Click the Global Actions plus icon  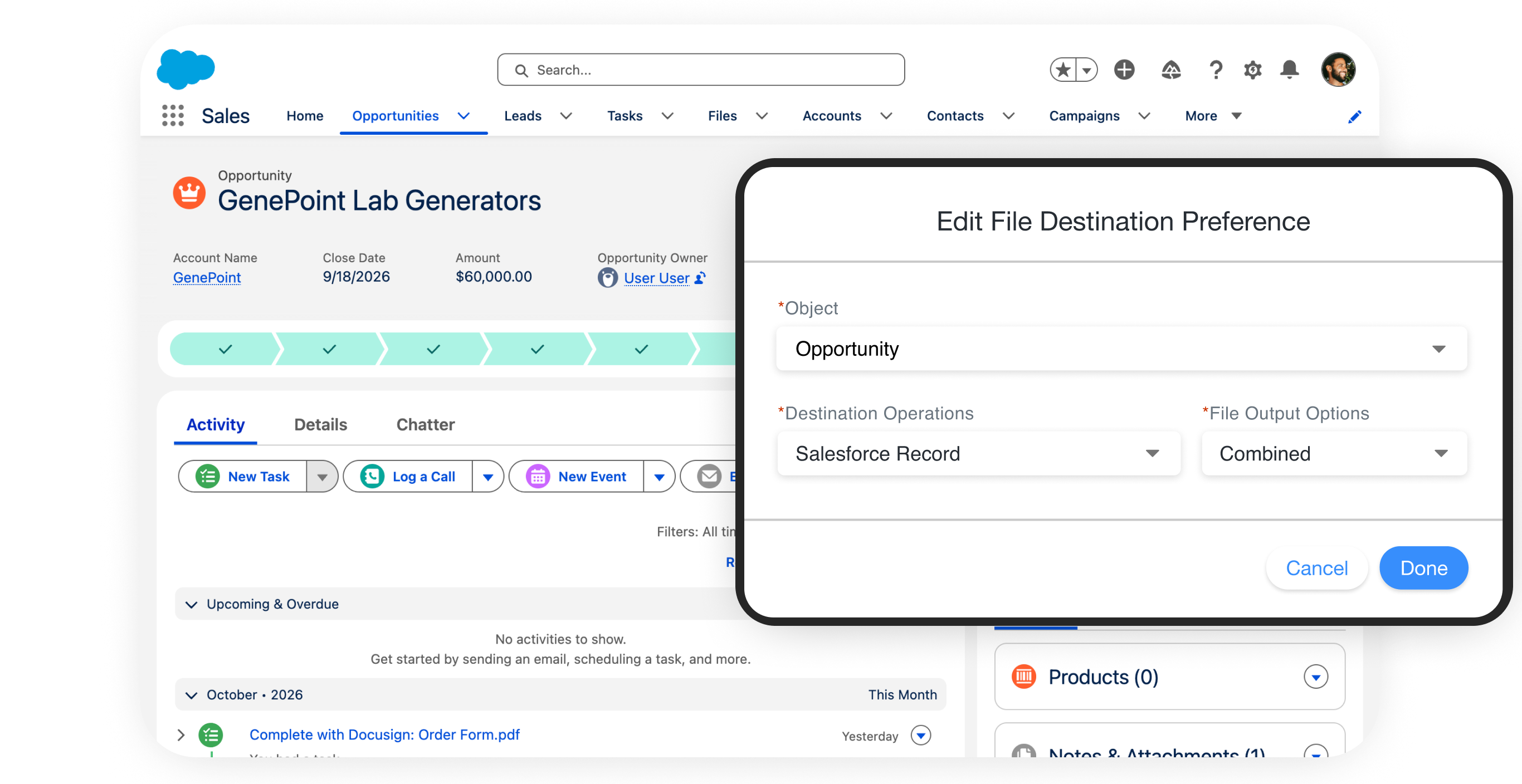click(x=1124, y=70)
